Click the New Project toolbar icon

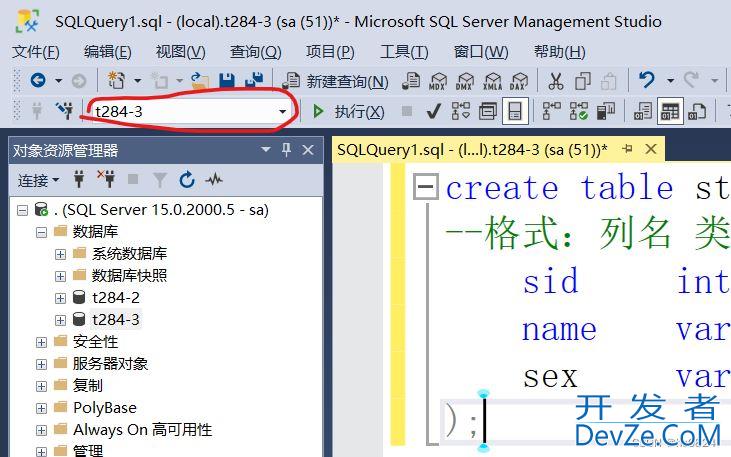(116, 81)
